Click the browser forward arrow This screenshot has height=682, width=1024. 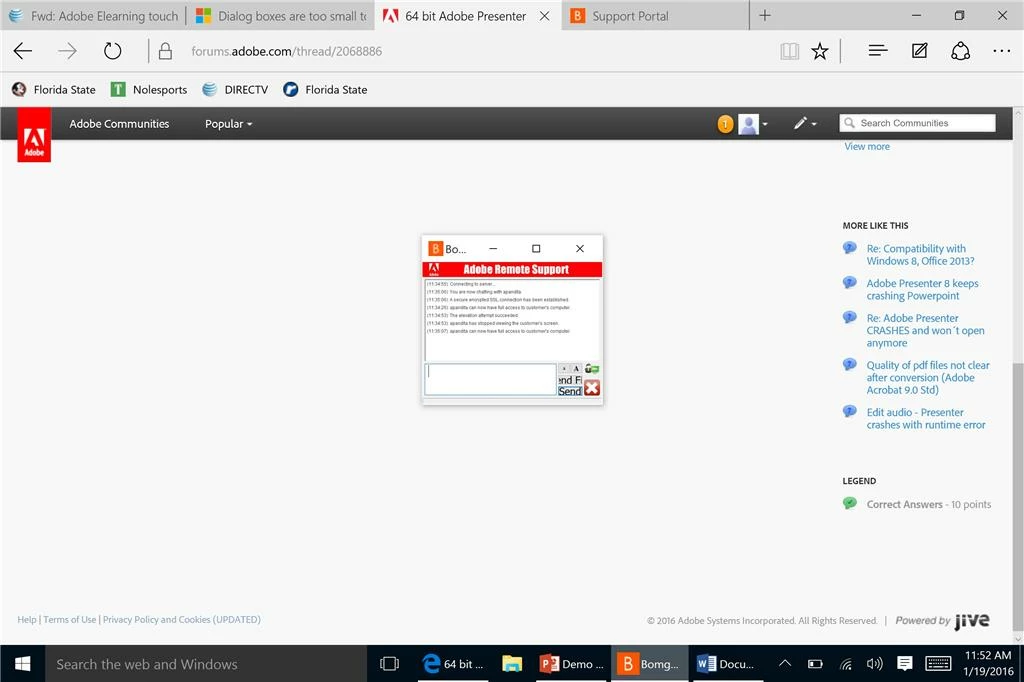67,51
